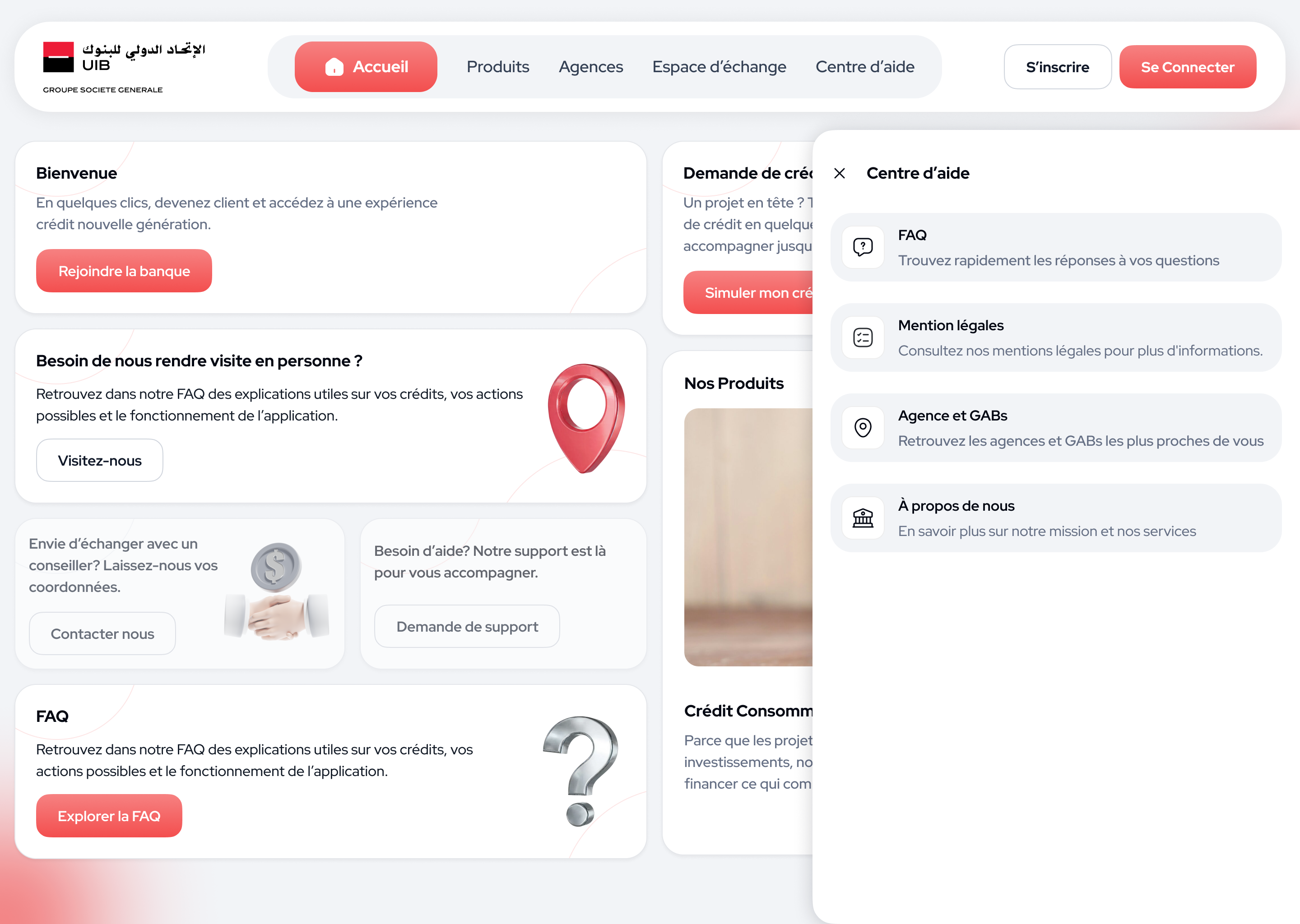Close the Centre d'aide panel

pyautogui.click(x=840, y=173)
